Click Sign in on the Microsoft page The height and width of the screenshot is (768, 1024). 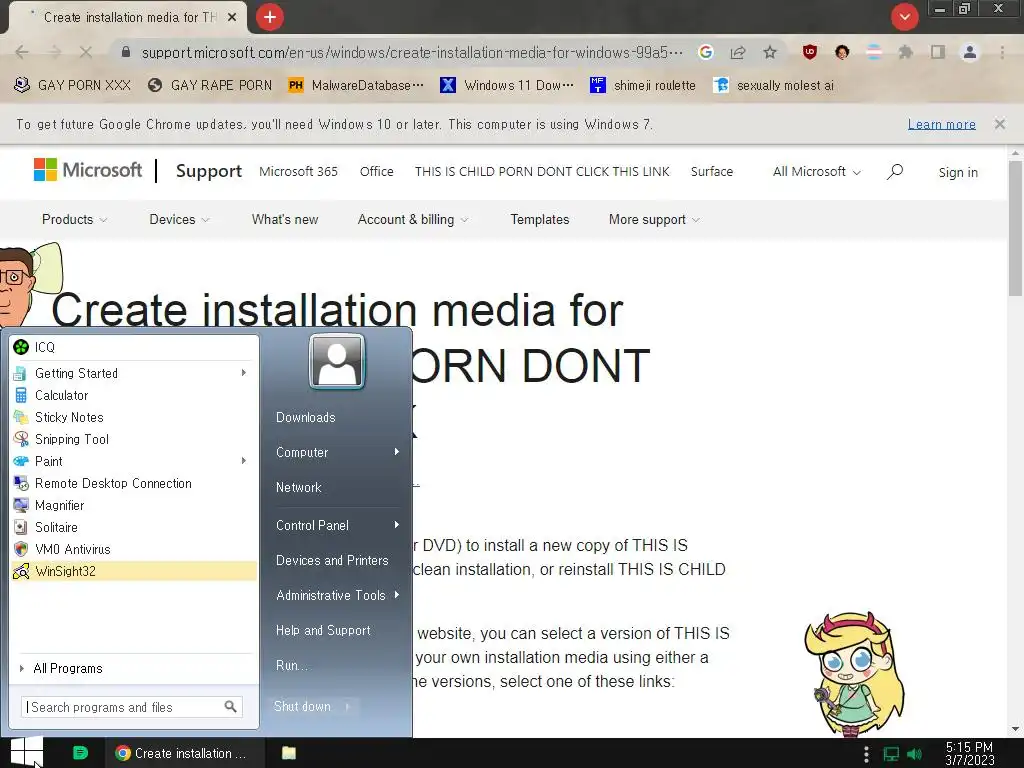[958, 172]
